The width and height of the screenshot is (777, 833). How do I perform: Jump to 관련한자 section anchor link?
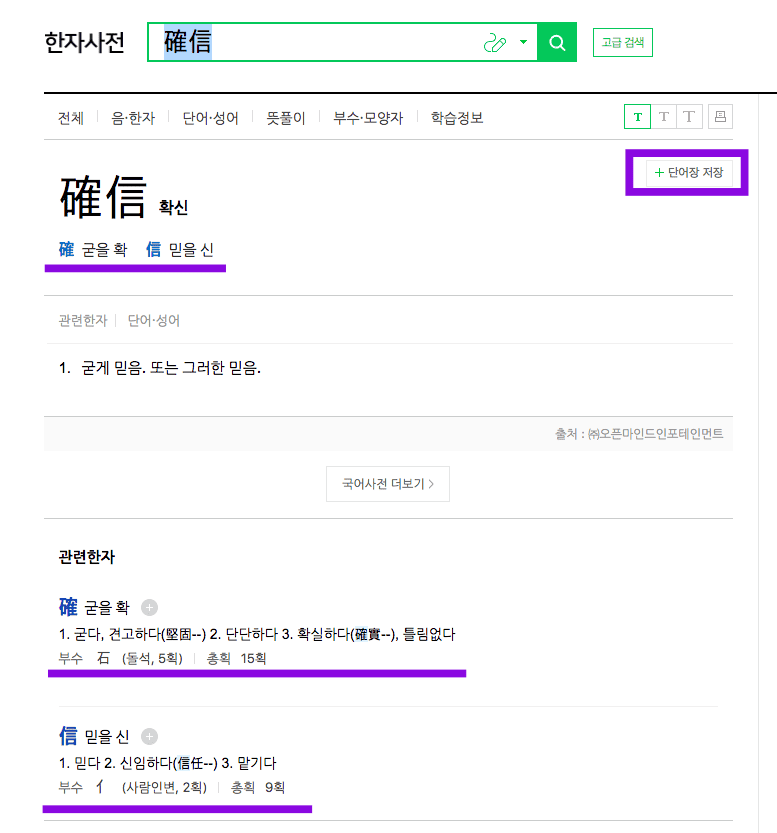[x=83, y=320]
